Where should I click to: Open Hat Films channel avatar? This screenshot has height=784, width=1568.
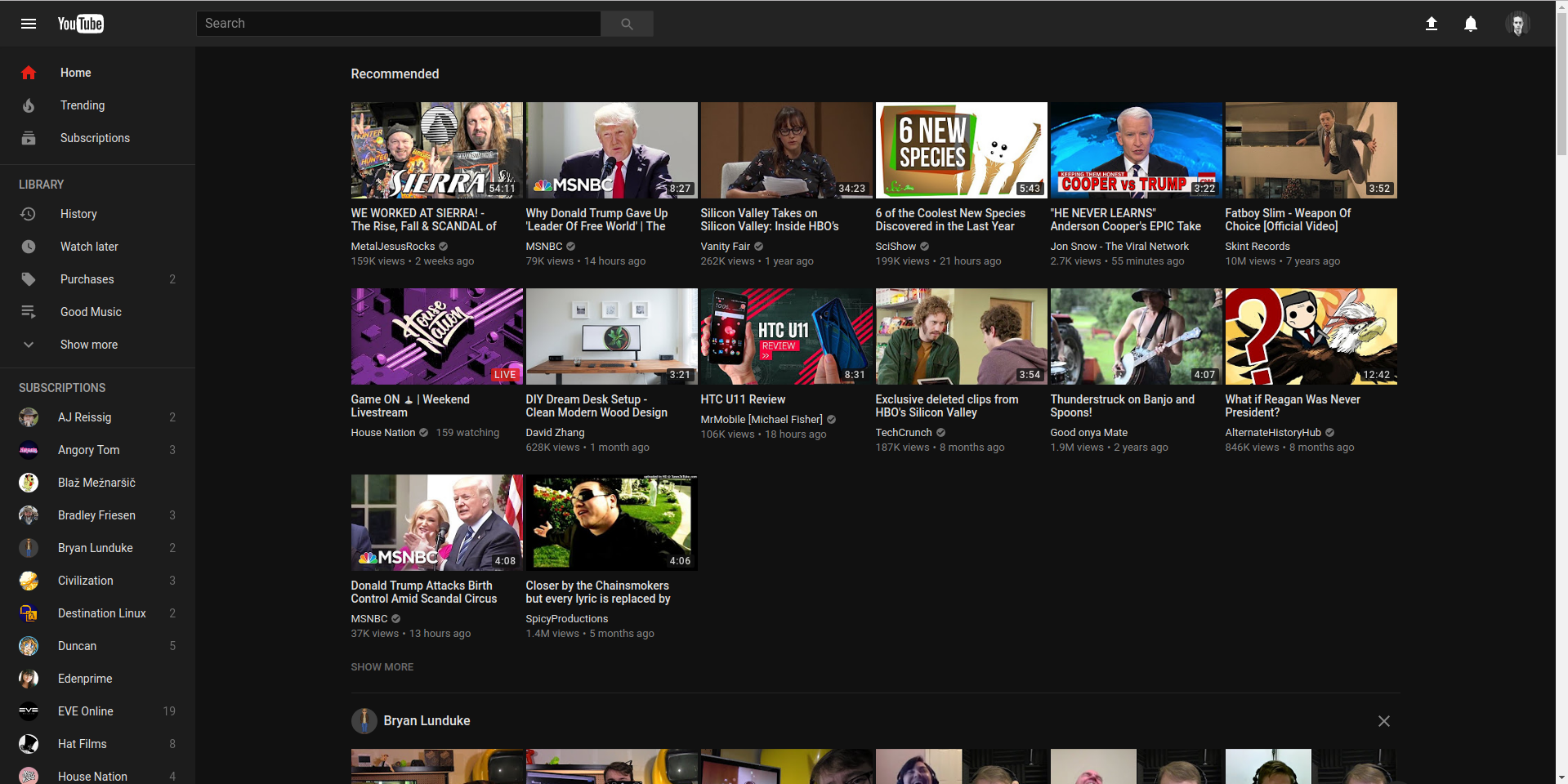[29, 744]
